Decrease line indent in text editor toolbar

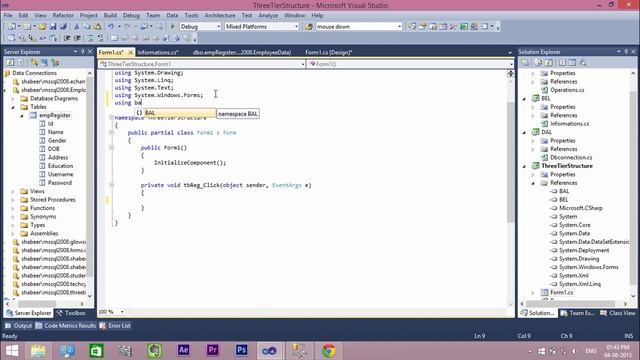pos(67,38)
